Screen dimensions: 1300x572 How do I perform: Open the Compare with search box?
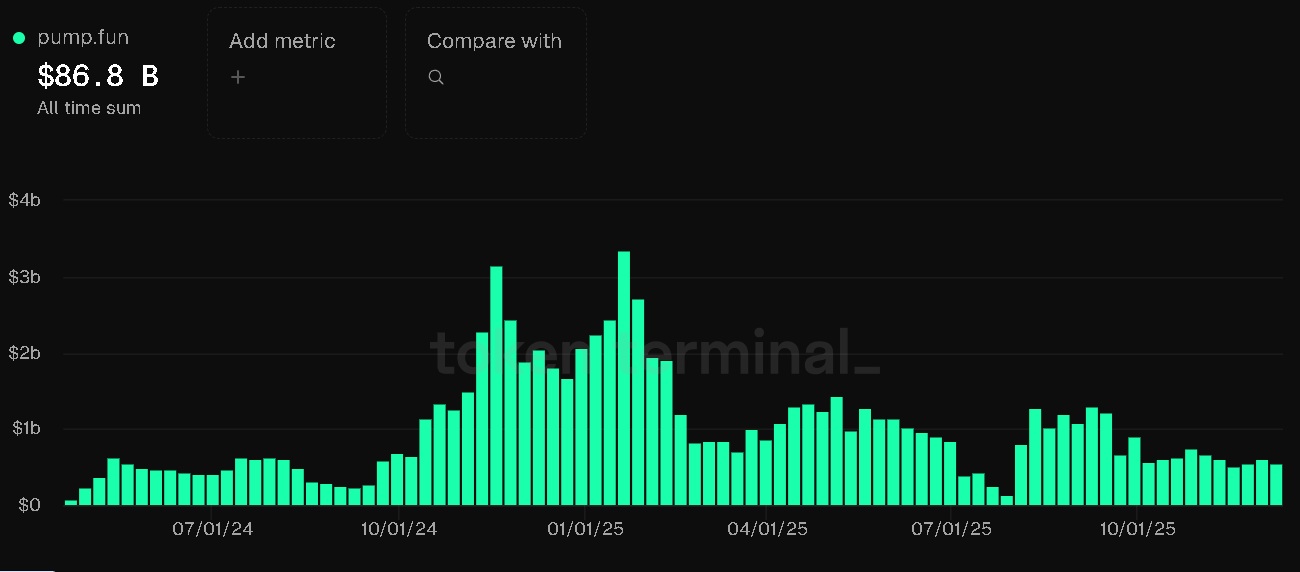click(x=495, y=73)
